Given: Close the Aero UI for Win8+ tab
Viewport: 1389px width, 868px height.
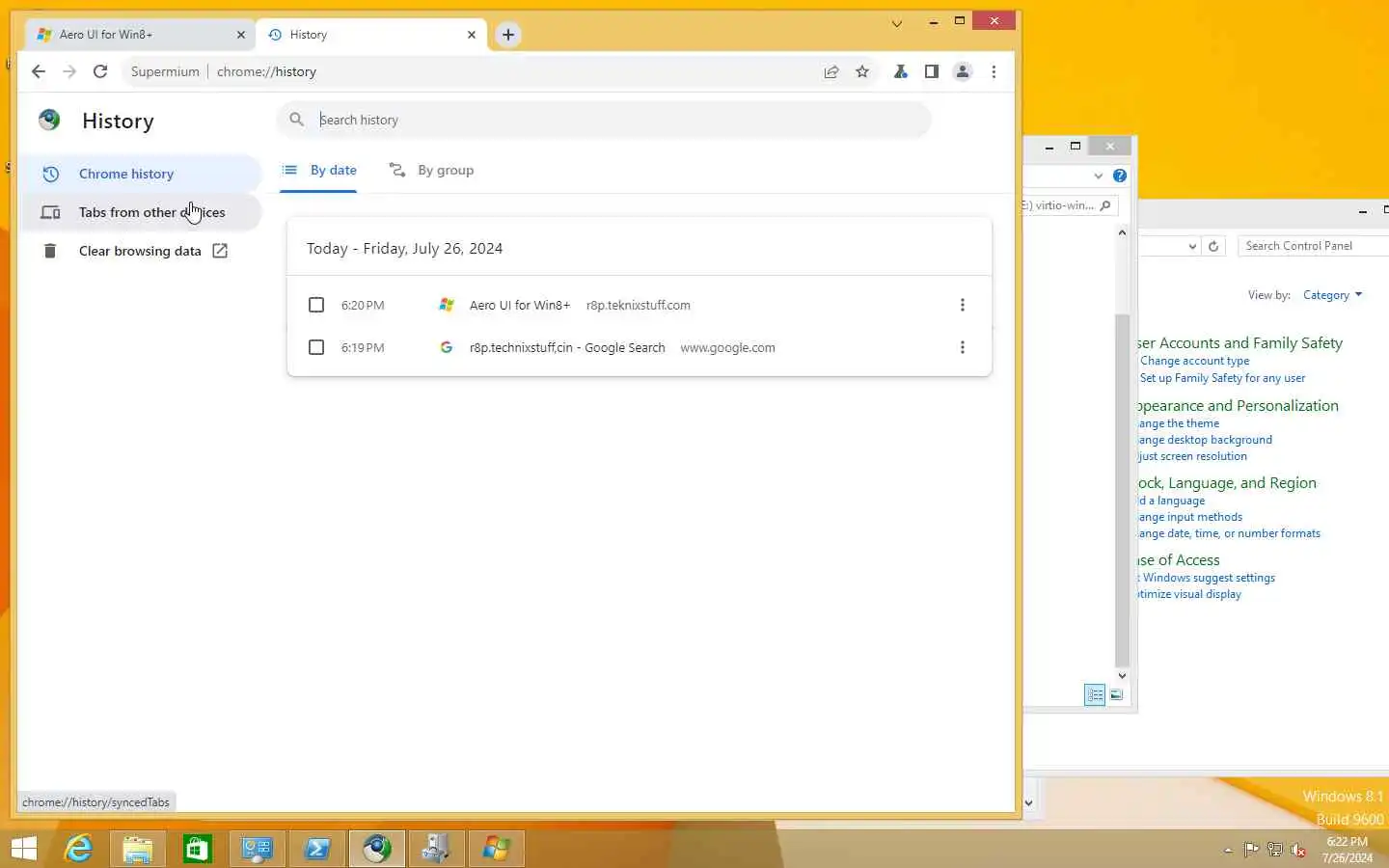Looking at the screenshot, I should tap(241, 35).
